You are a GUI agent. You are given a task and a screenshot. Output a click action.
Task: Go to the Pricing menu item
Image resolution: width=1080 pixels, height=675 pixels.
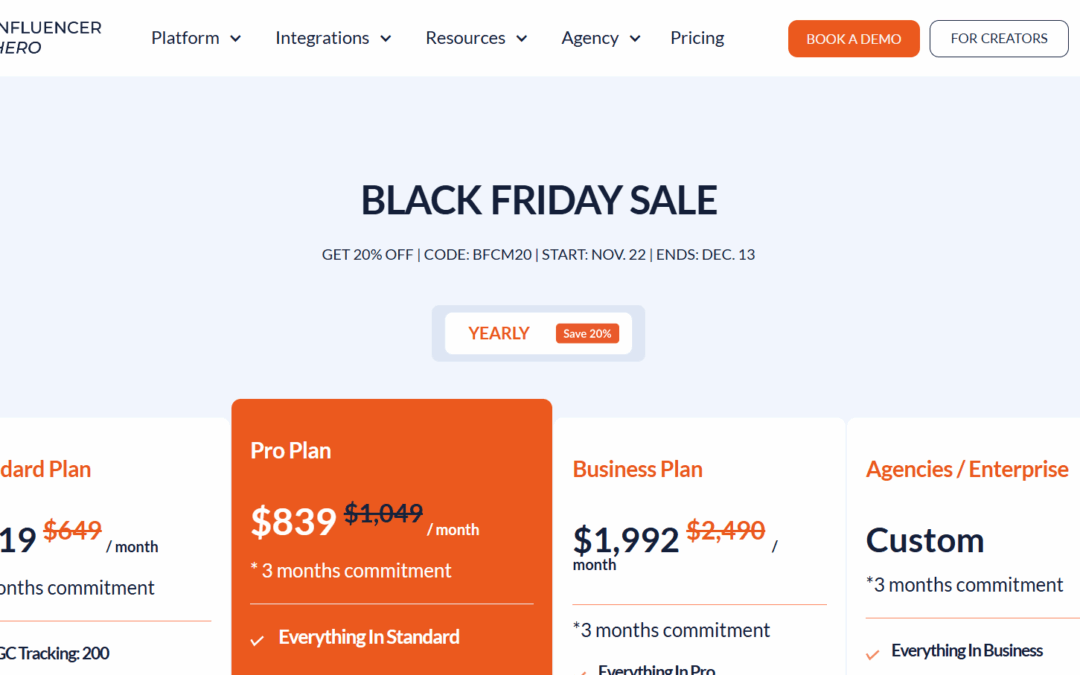coord(697,38)
